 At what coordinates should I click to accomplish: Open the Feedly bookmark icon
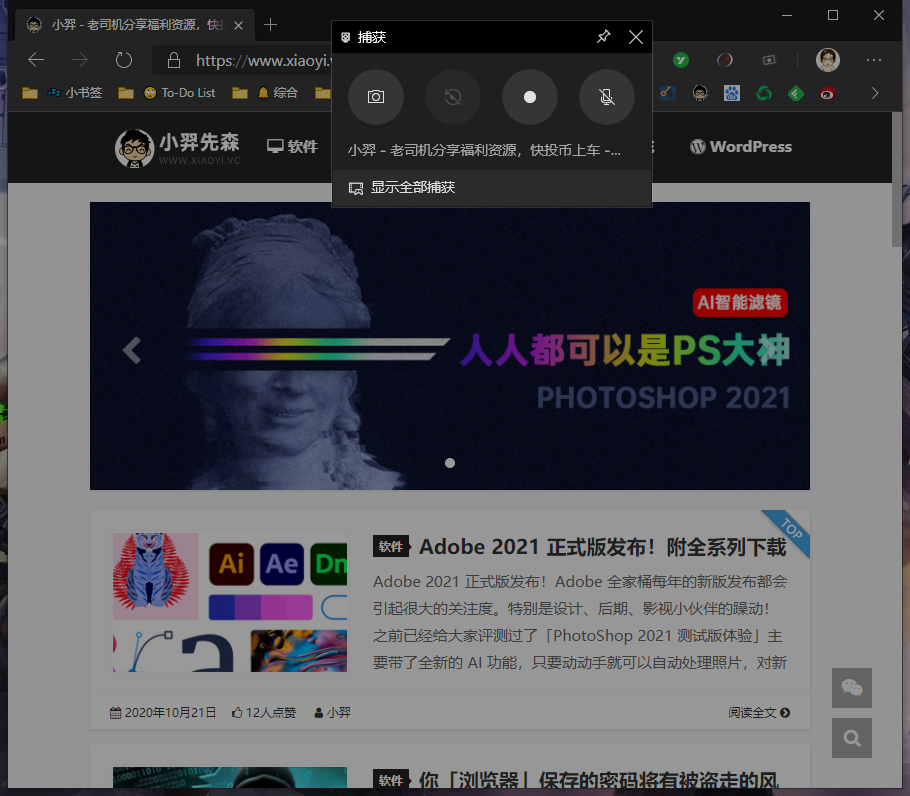coord(794,93)
